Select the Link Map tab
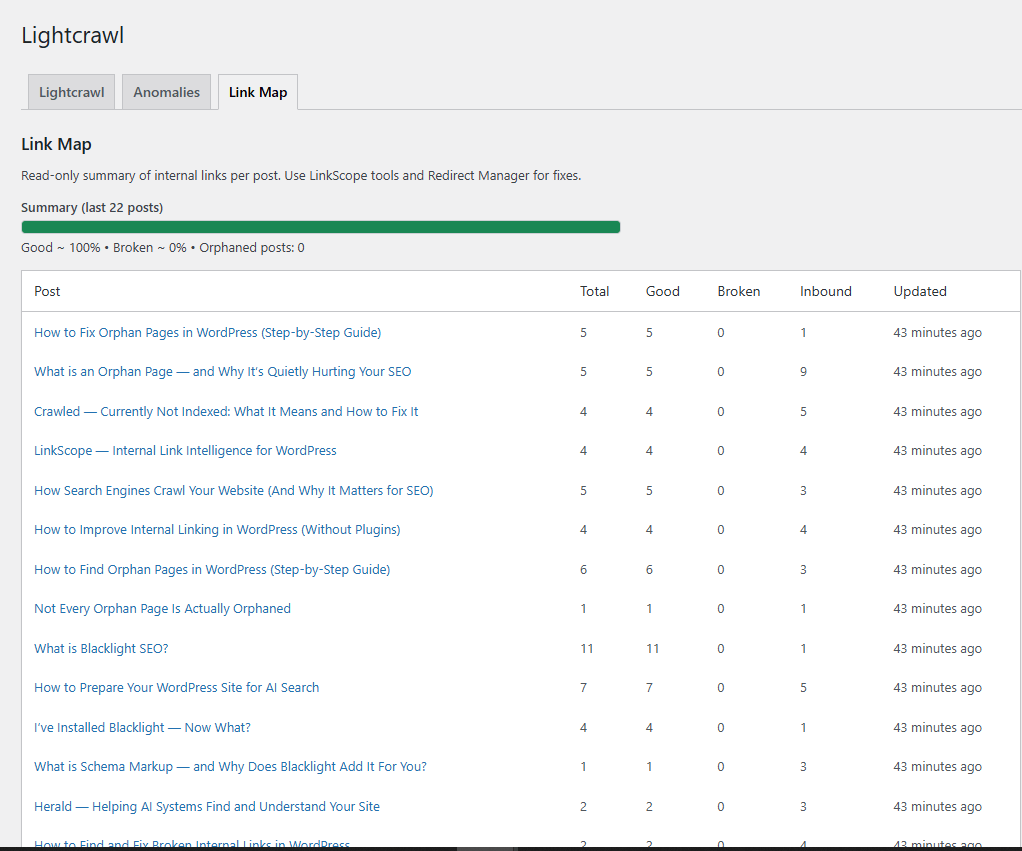The height and width of the screenshot is (851, 1022). (257, 92)
